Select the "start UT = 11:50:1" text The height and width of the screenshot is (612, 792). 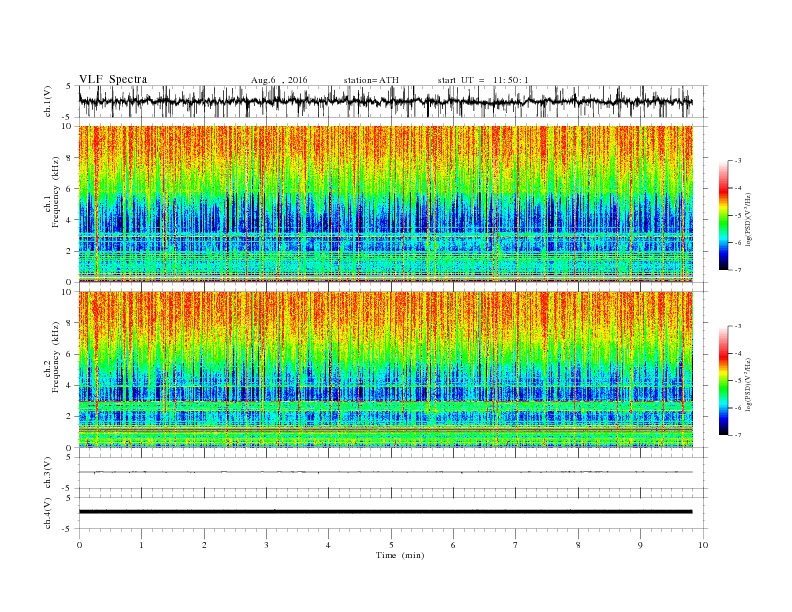click(x=483, y=80)
